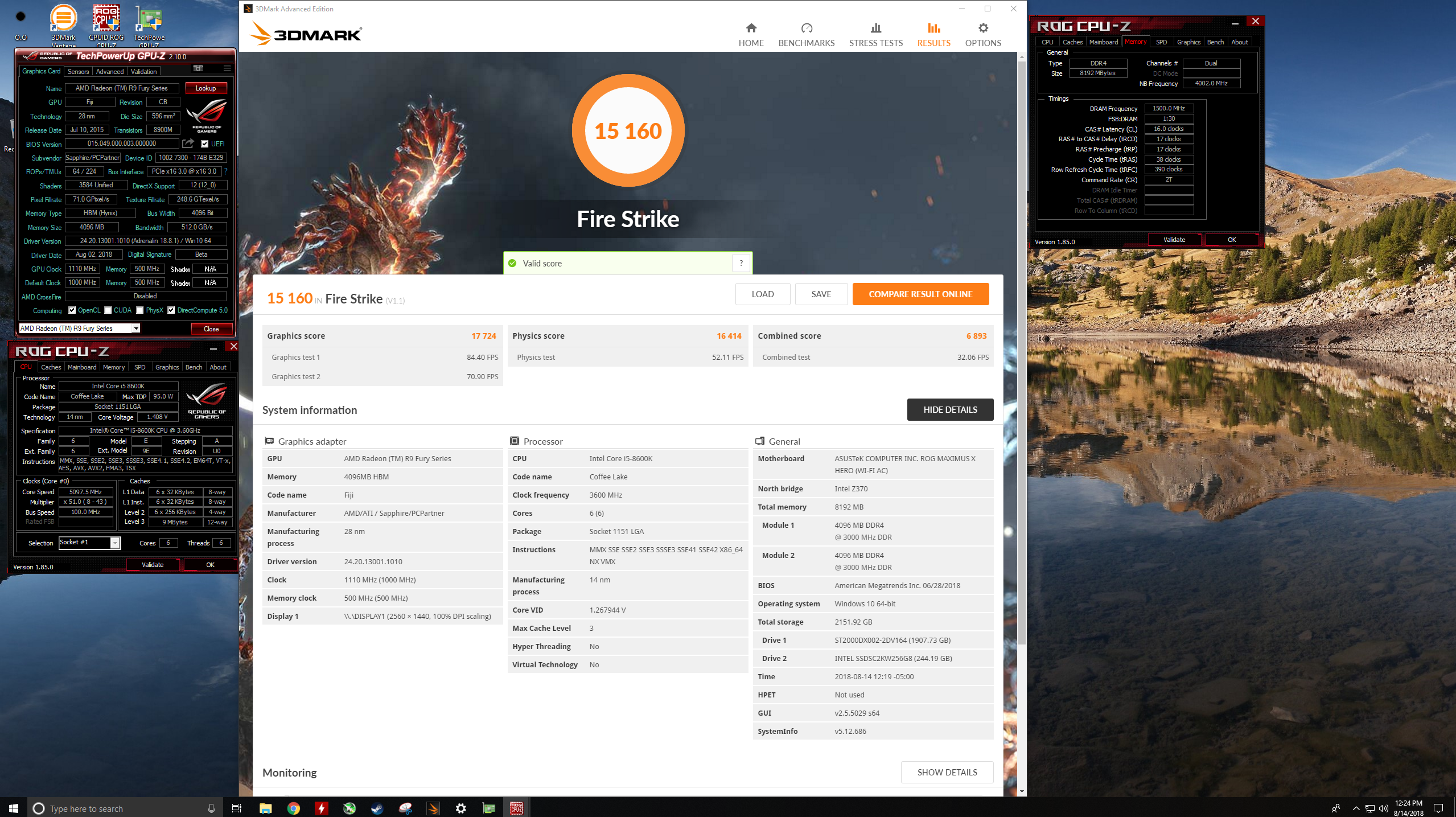Open the SPD tab in right CPU-Z window
Viewport: 1456px width, 817px height.
point(1161,42)
